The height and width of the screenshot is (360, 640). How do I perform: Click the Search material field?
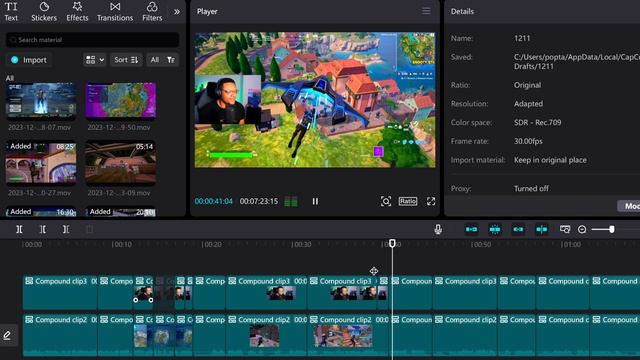click(x=93, y=40)
